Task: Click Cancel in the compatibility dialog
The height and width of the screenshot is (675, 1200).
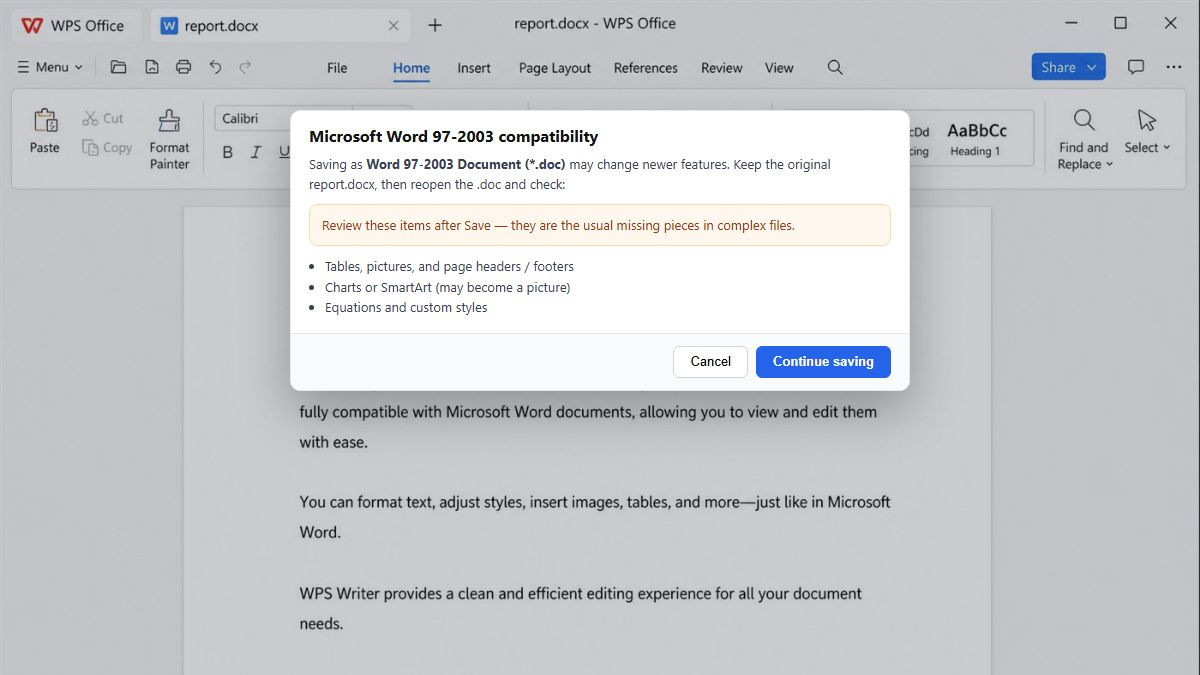Action: [710, 361]
